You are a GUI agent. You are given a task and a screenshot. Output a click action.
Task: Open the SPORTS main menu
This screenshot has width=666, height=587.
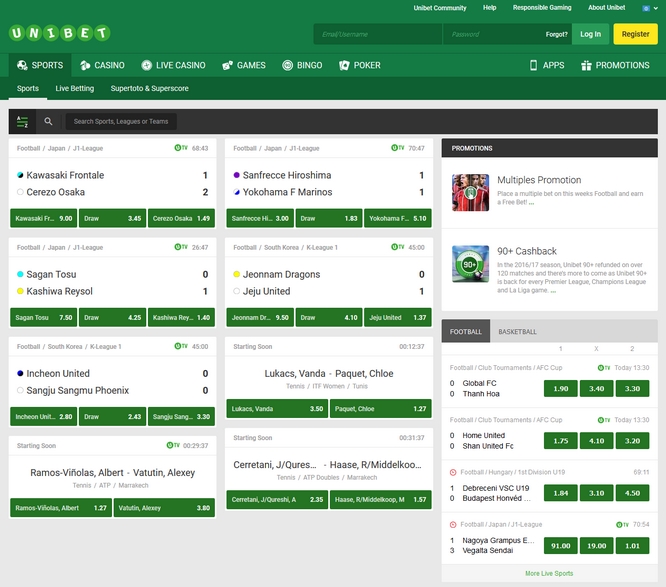click(40, 65)
